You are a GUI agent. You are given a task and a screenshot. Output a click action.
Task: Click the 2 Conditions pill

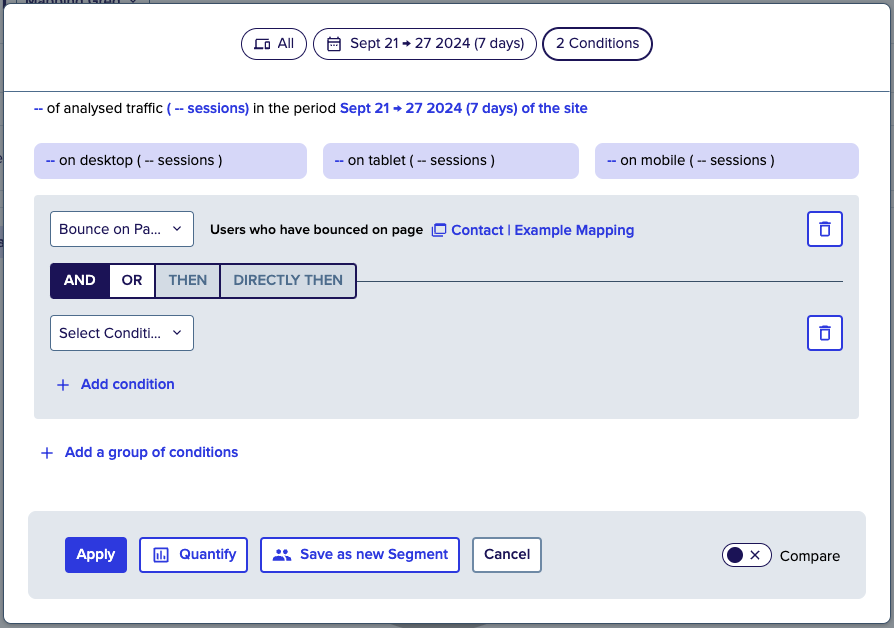597,43
